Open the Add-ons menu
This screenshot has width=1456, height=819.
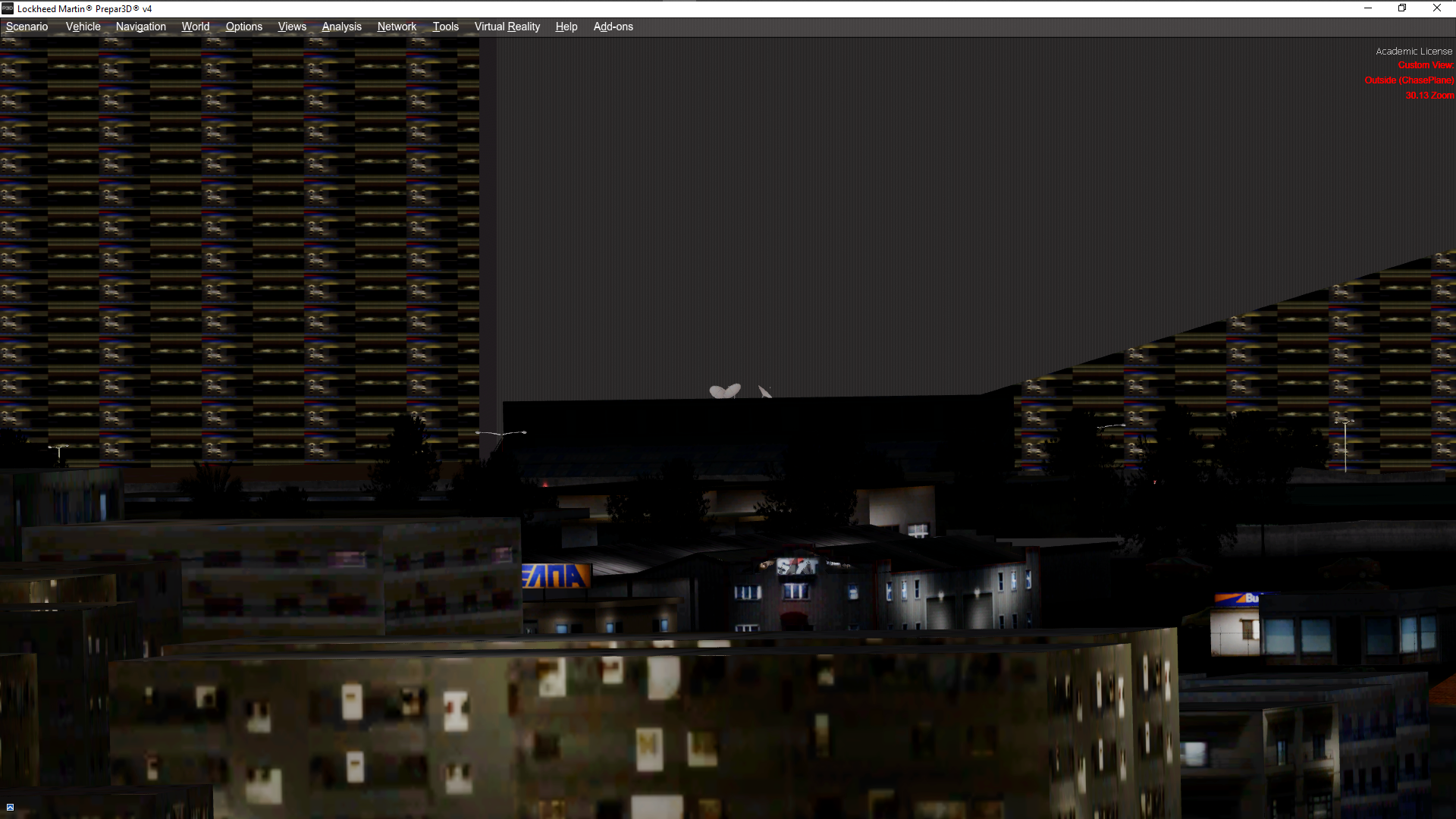coord(613,27)
